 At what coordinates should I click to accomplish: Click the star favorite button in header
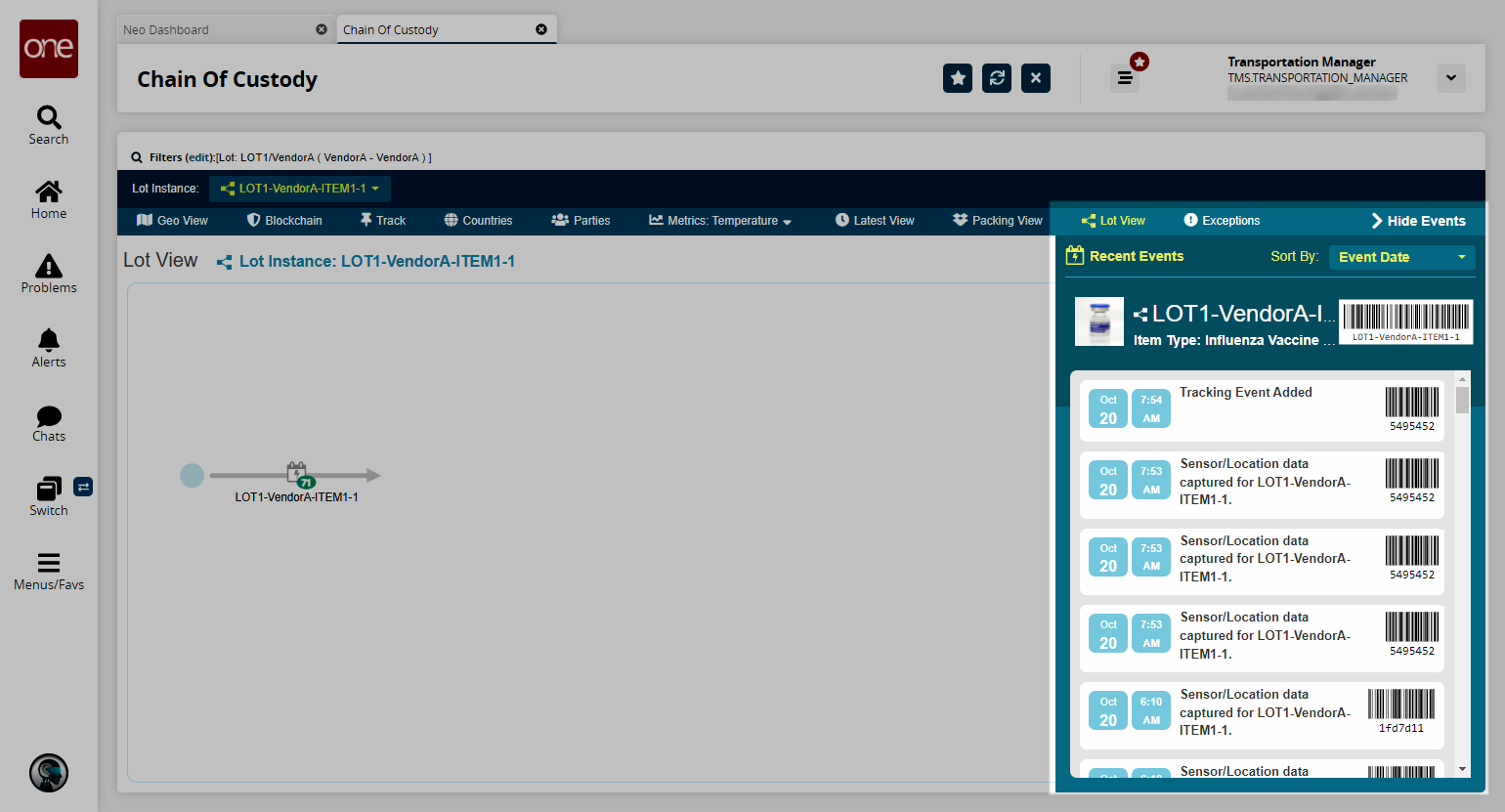coord(958,78)
